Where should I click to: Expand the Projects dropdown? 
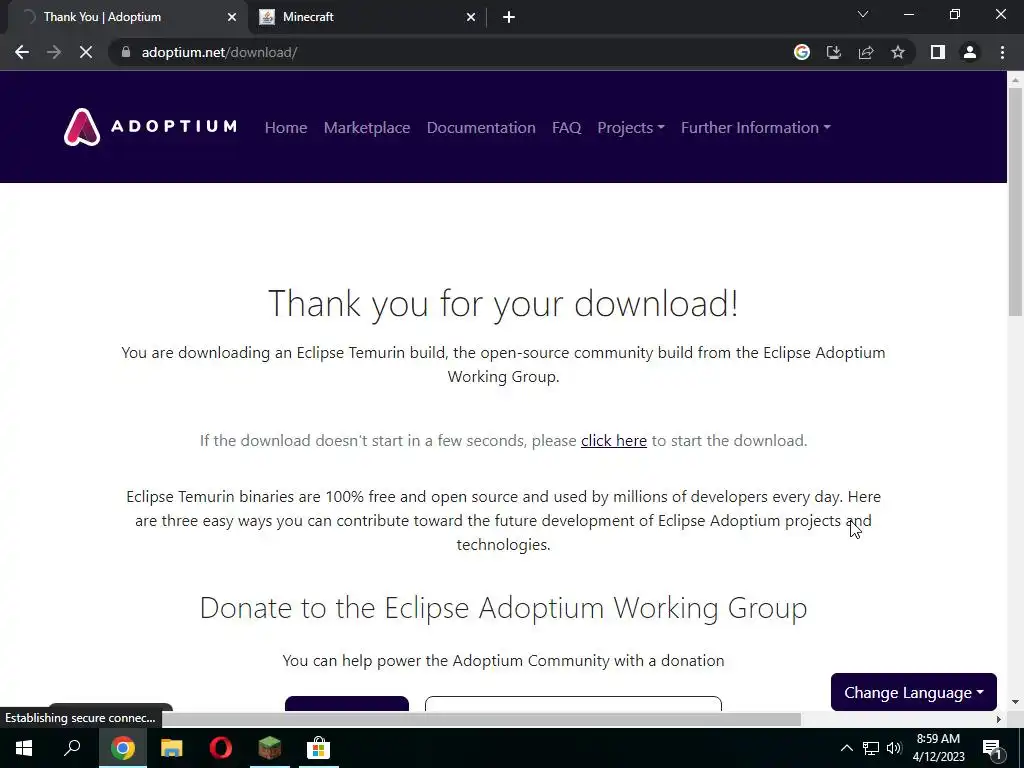(x=631, y=127)
